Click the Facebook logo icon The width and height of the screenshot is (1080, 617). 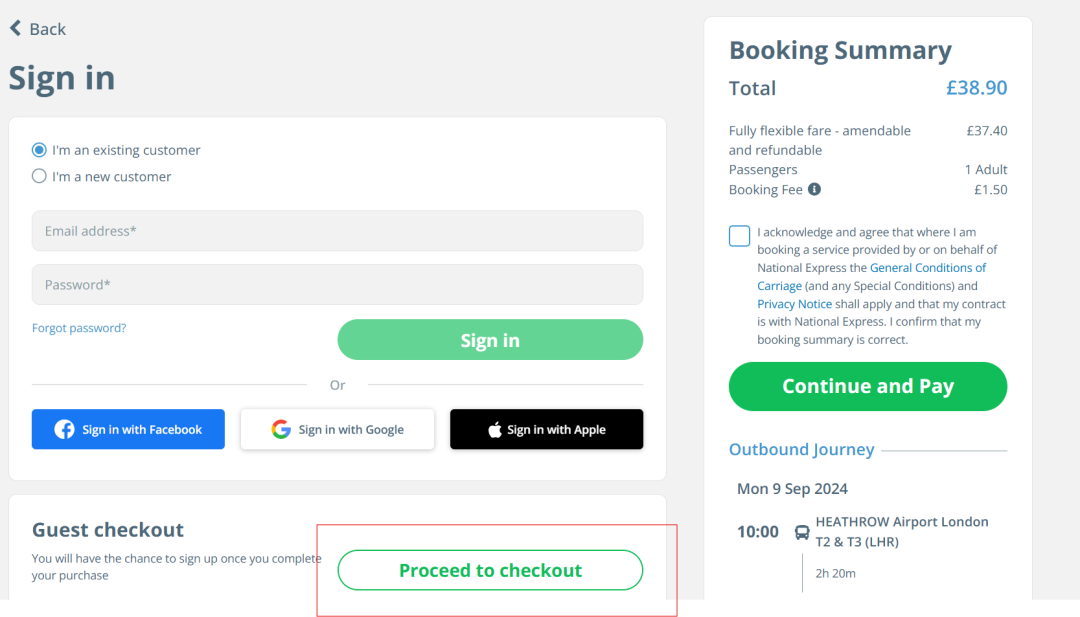point(64,430)
